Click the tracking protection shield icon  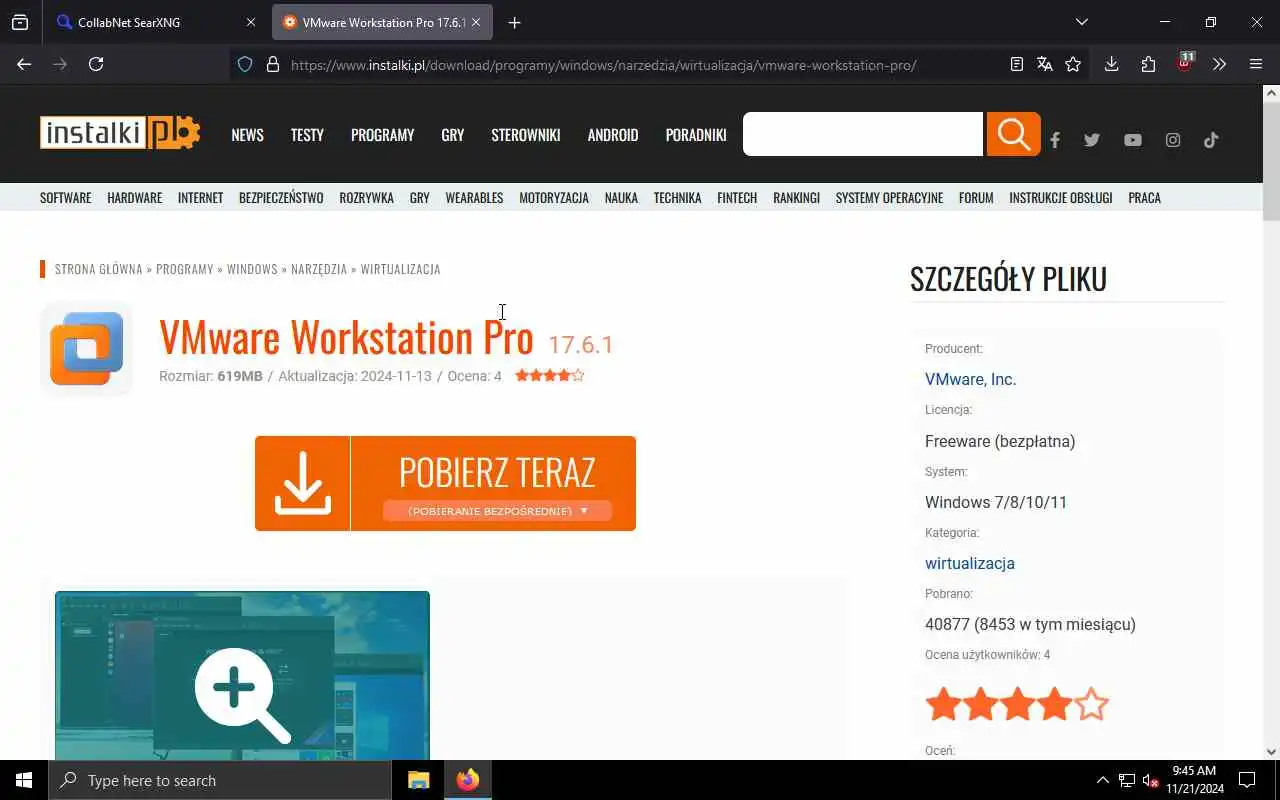point(245,64)
